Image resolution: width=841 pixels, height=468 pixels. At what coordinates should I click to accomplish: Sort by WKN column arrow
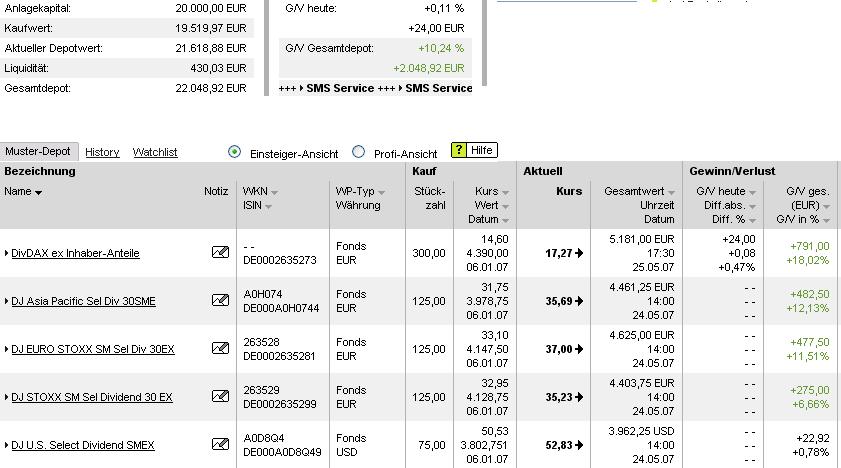274,192
